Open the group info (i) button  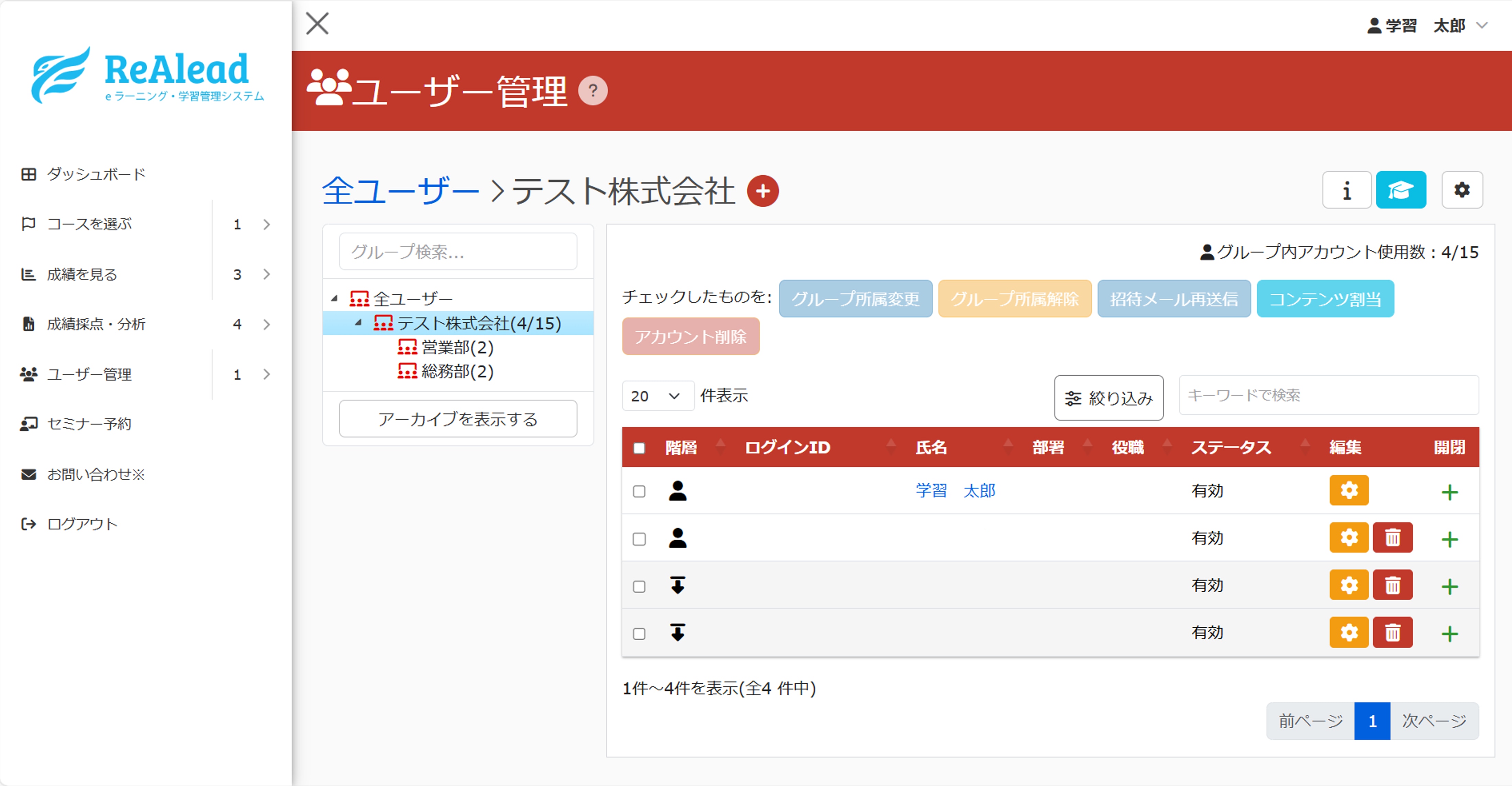[x=1346, y=190]
